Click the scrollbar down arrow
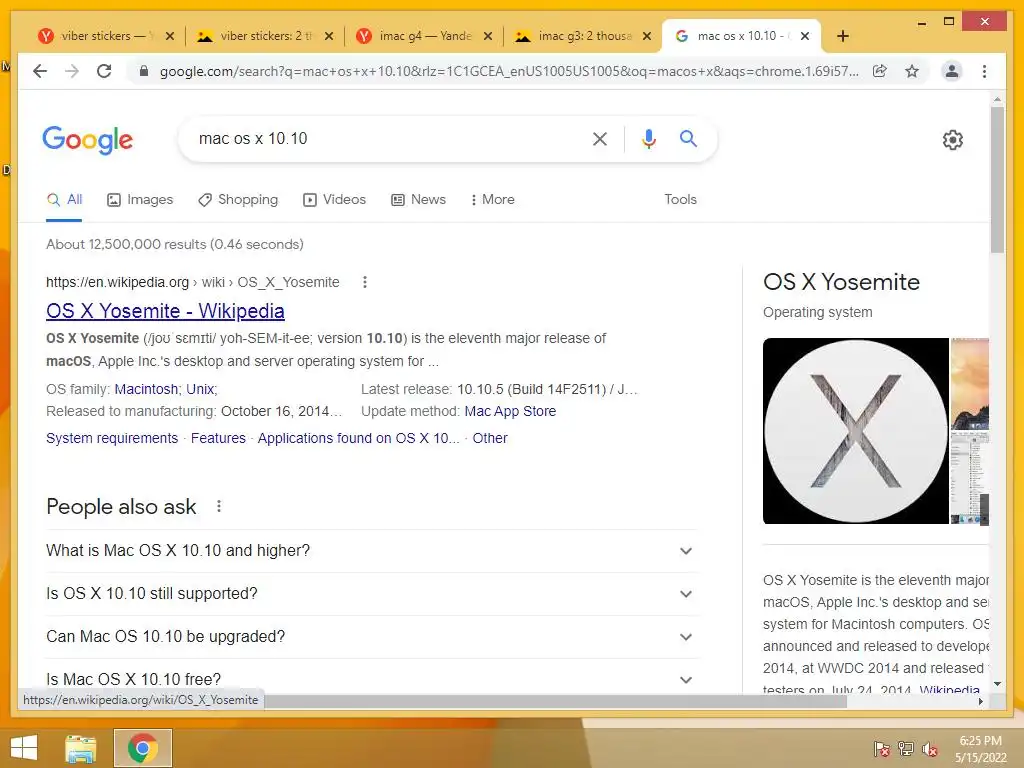1024x768 pixels. coord(997,684)
